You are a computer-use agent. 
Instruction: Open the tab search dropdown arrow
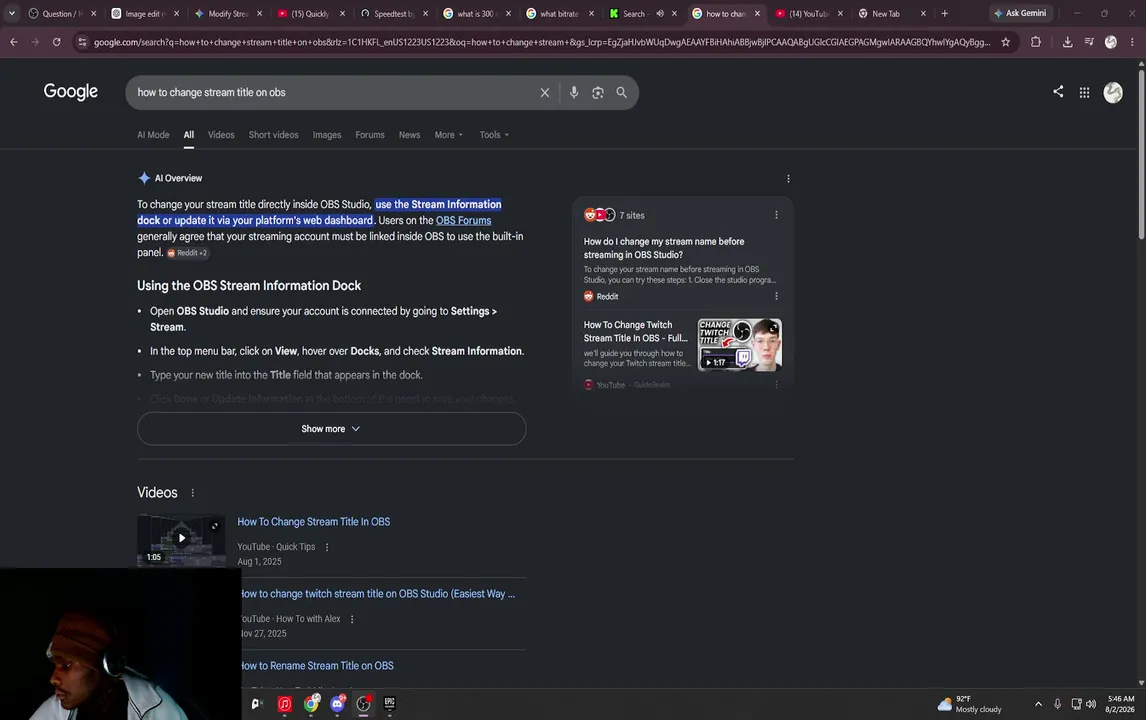[12, 13]
